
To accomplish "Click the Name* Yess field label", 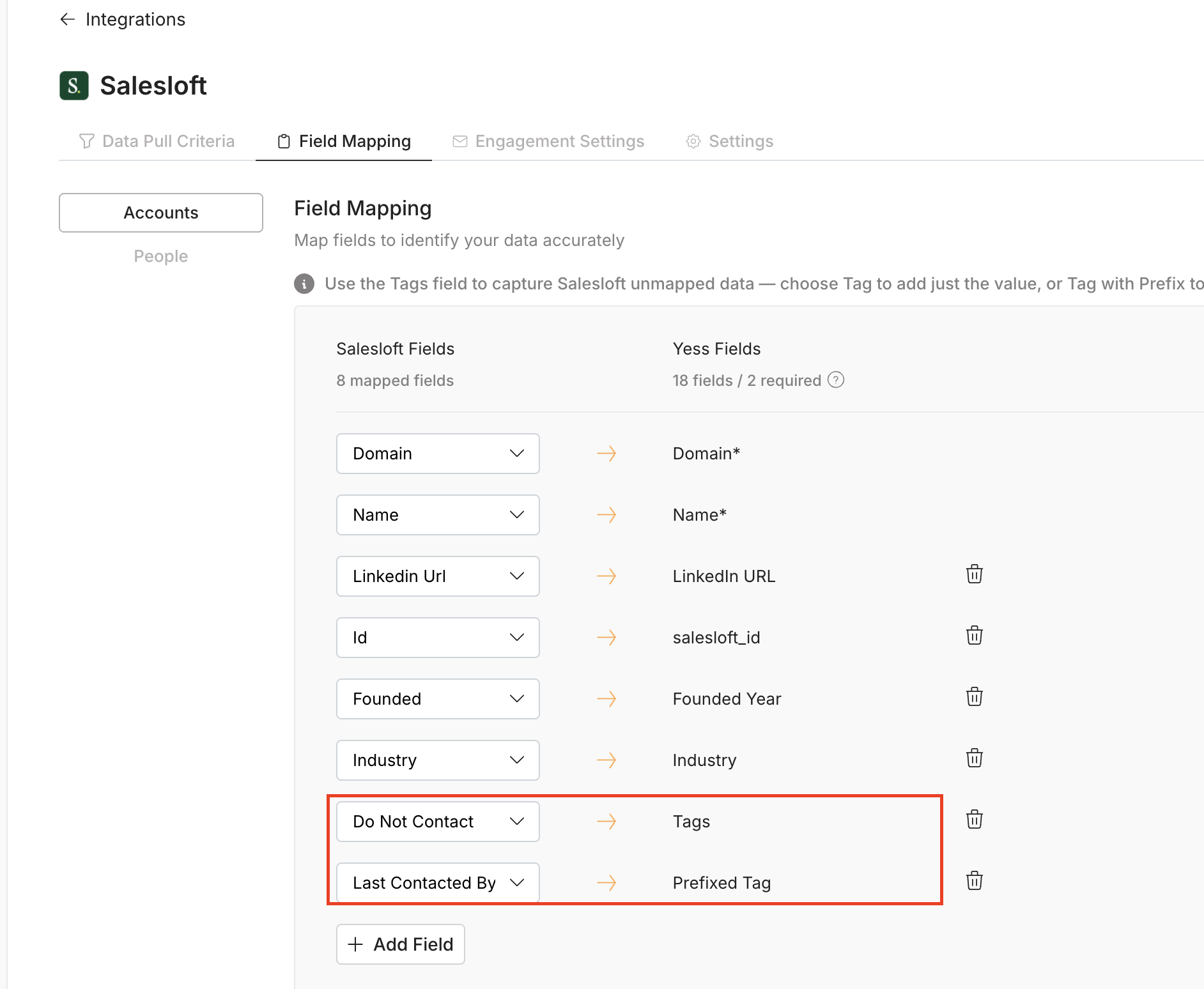I will click(x=700, y=515).
